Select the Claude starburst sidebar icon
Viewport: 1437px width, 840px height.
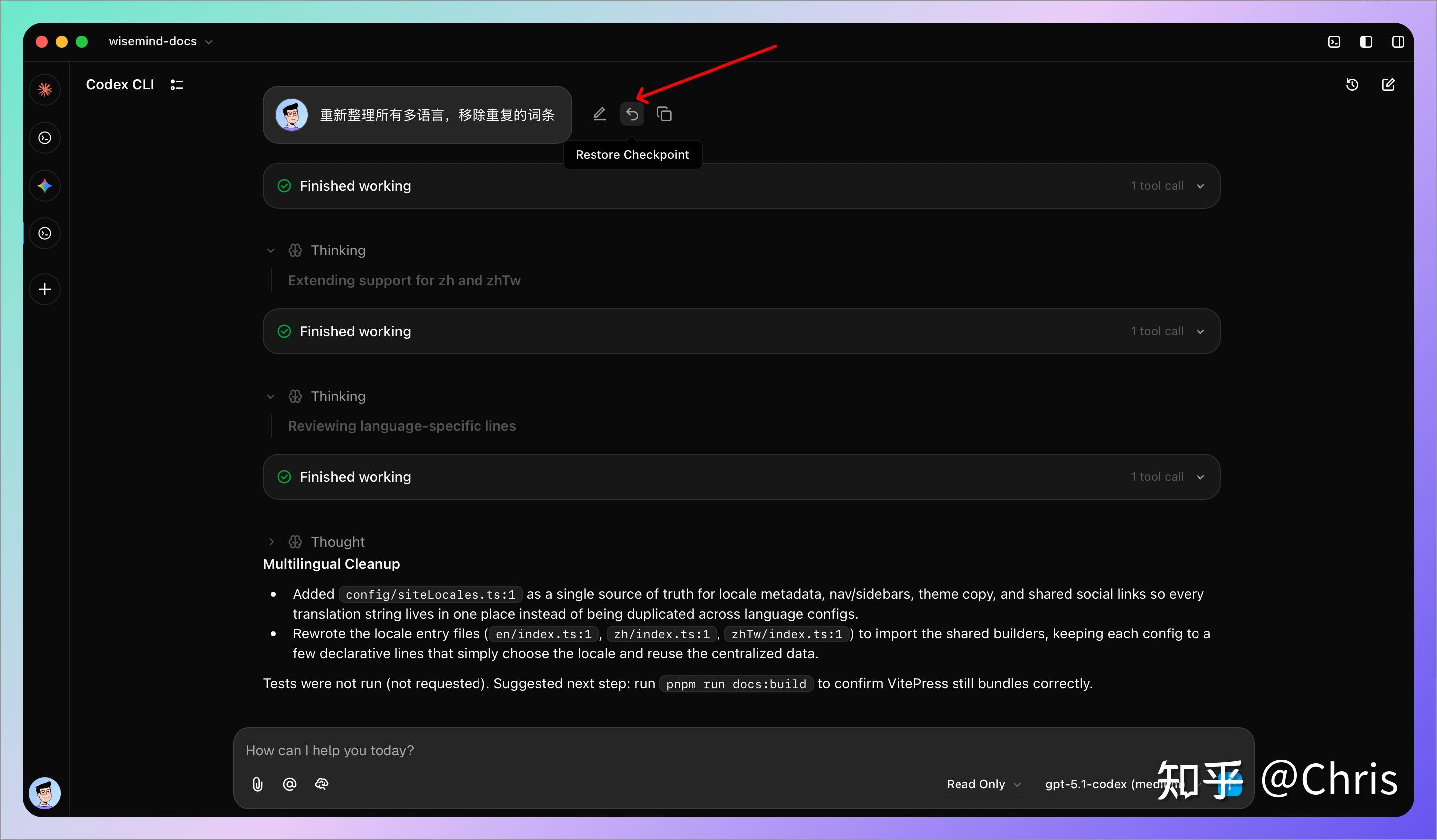pyautogui.click(x=45, y=89)
